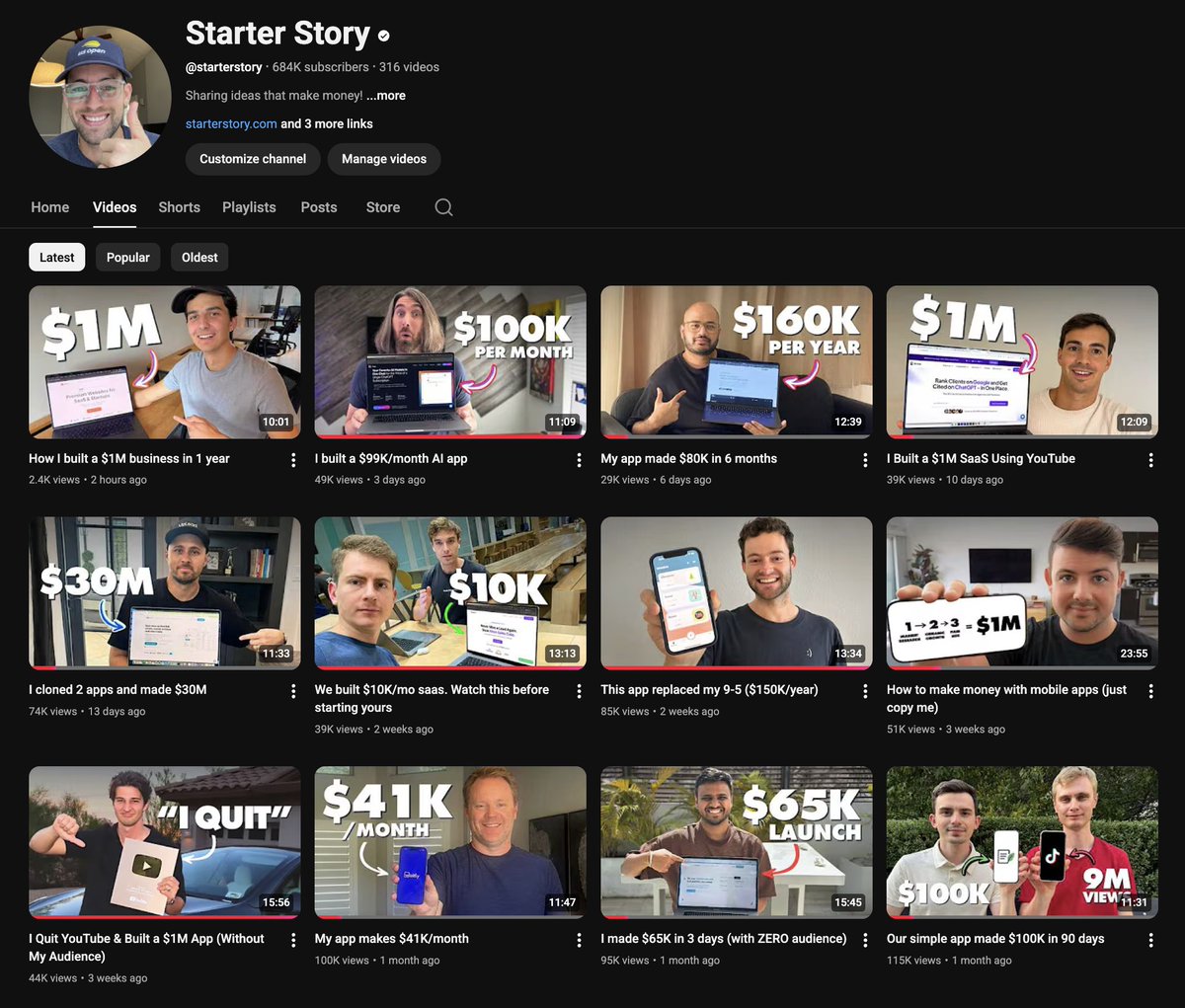Open three-dot menu for 'Our simple app made $100K in 90 days'
1185x1008 pixels.
[x=1150, y=940]
